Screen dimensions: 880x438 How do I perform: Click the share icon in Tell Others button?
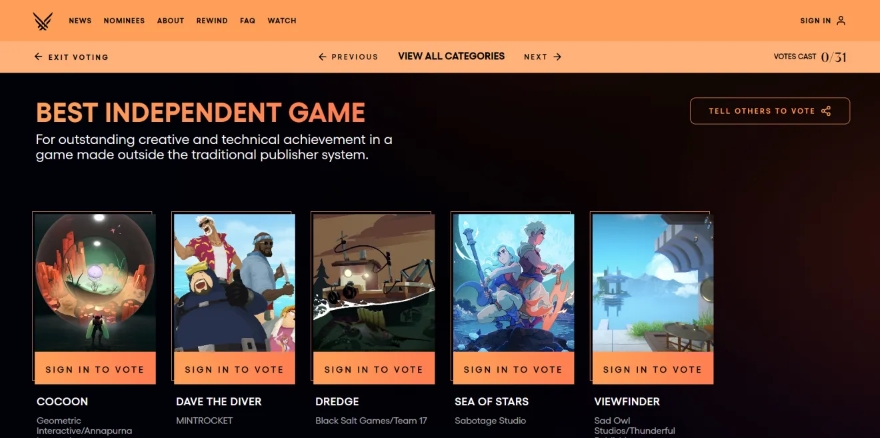826,111
